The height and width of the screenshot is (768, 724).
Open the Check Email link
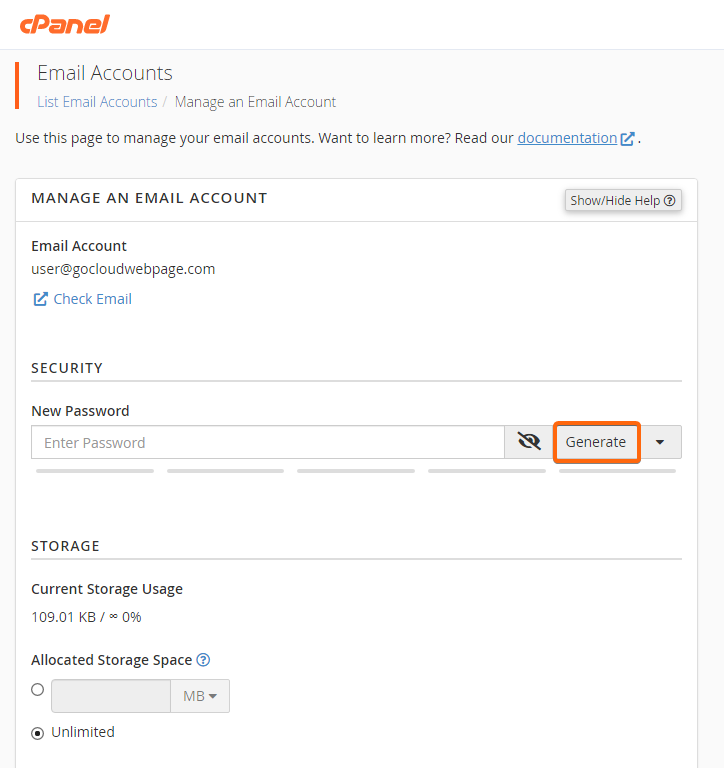(x=93, y=299)
